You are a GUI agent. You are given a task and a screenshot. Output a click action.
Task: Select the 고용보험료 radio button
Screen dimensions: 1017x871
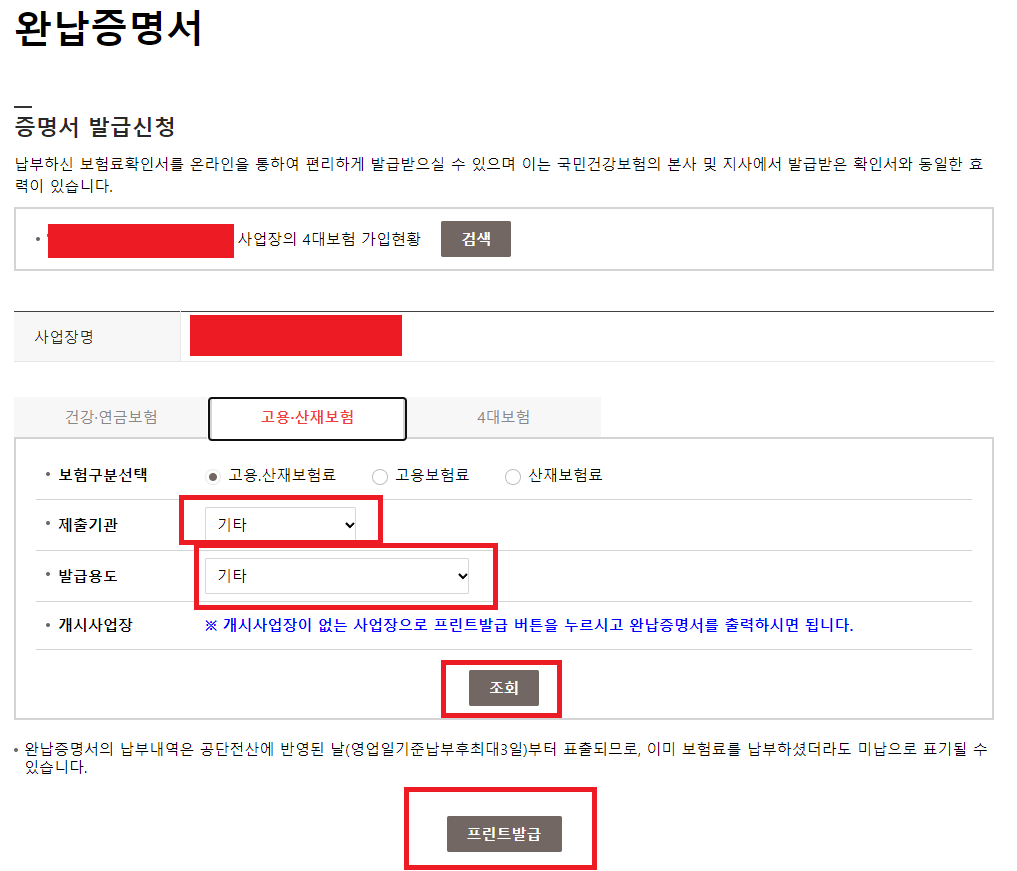pos(380,478)
